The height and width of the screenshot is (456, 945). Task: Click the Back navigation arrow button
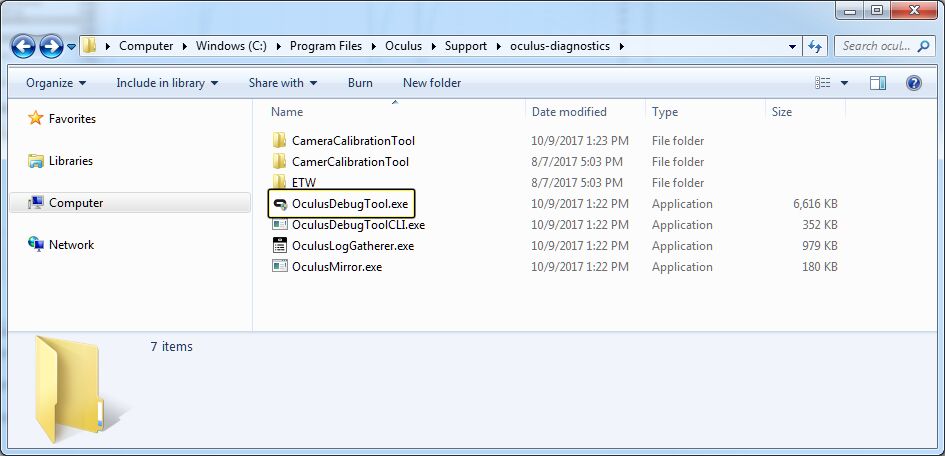tap(23, 46)
